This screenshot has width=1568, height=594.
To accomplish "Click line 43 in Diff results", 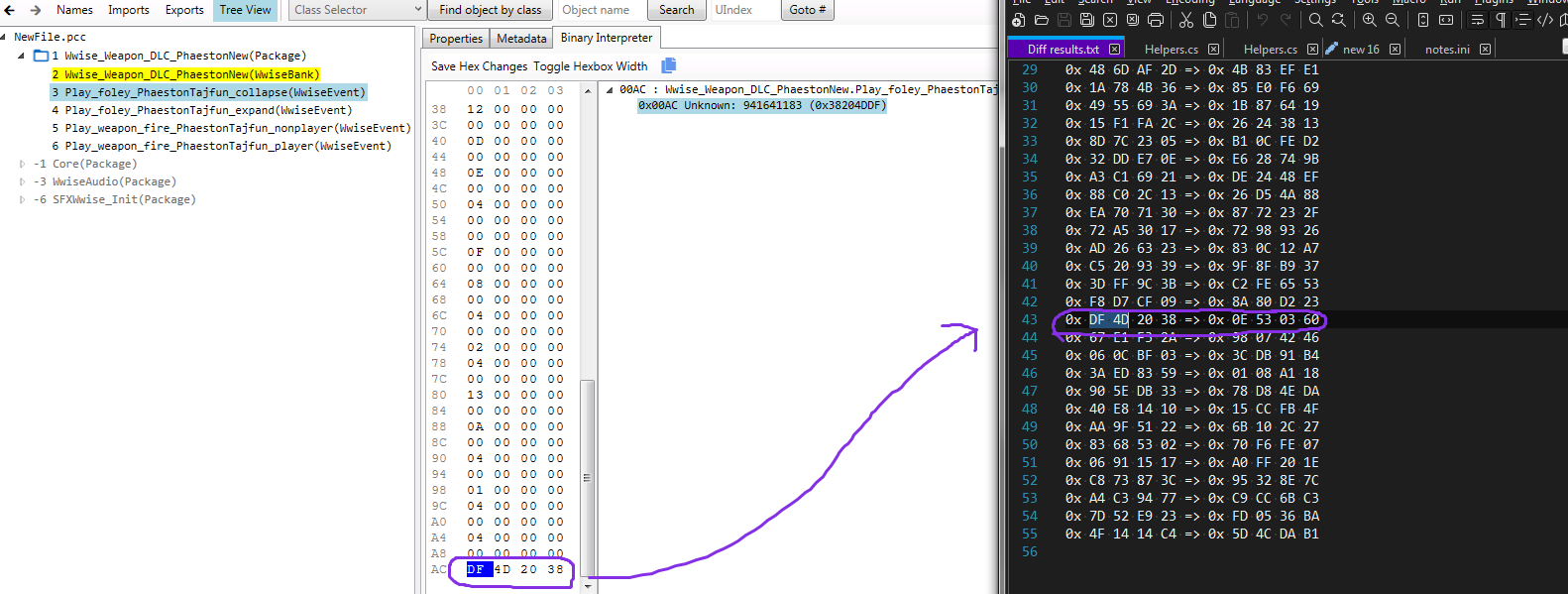I will [x=1192, y=319].
